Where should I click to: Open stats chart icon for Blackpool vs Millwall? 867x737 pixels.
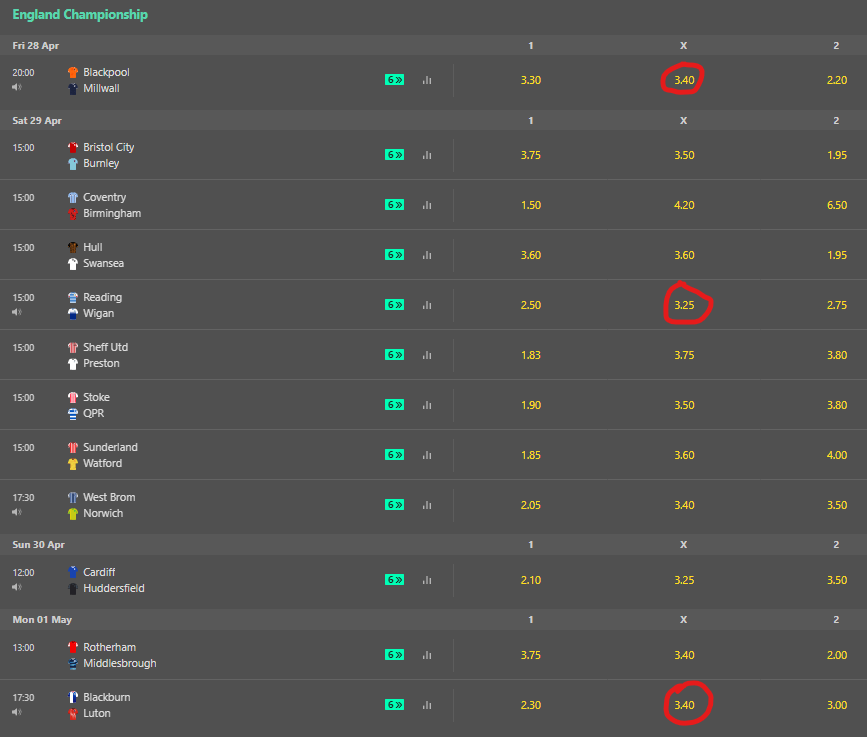pos(427,80)
